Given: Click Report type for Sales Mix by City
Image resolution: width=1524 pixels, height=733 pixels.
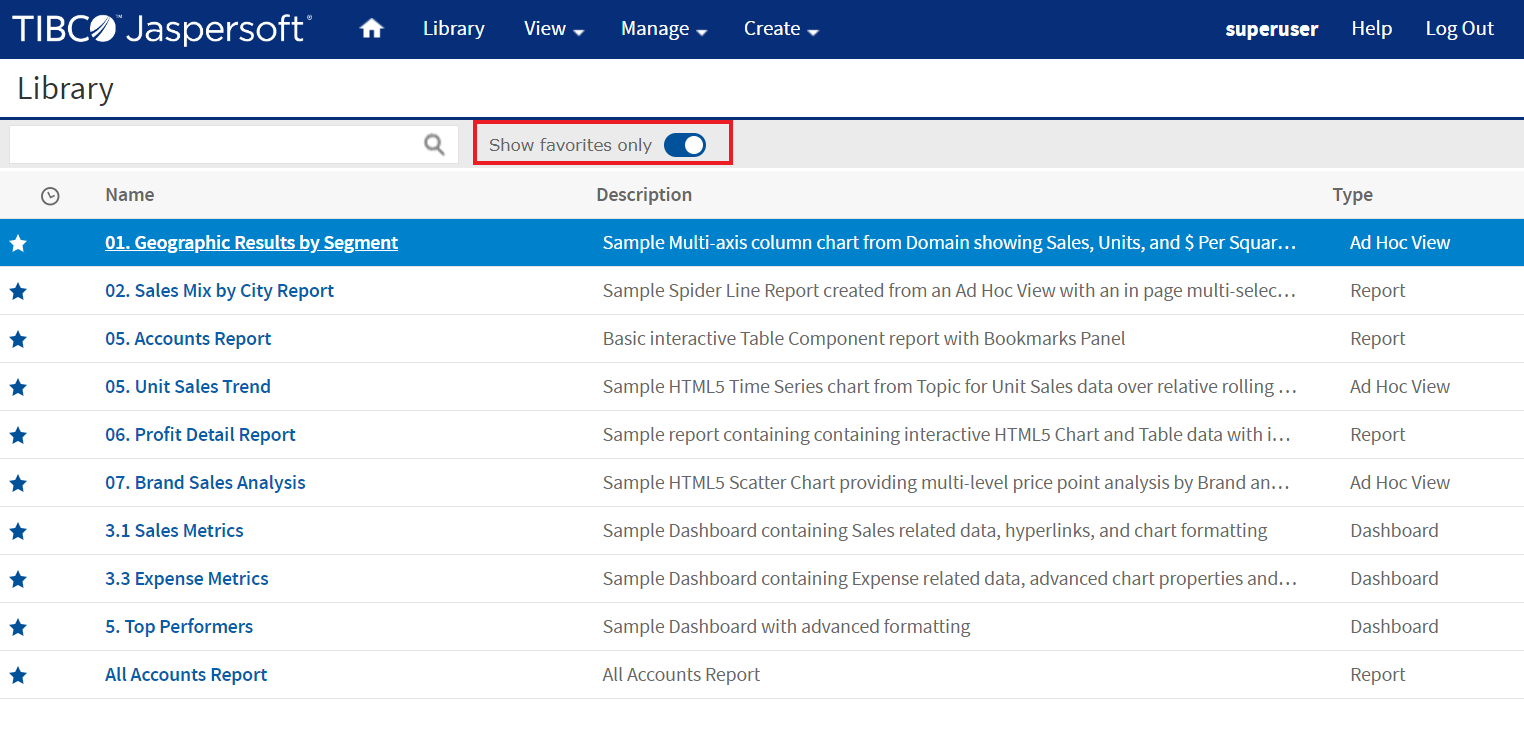Looking at the screenshot, I should (x=1378, y=291).
